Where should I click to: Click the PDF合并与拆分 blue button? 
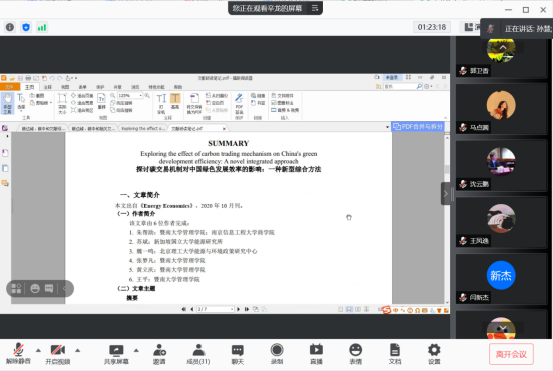pyautogui.click(x=418, y=126)
